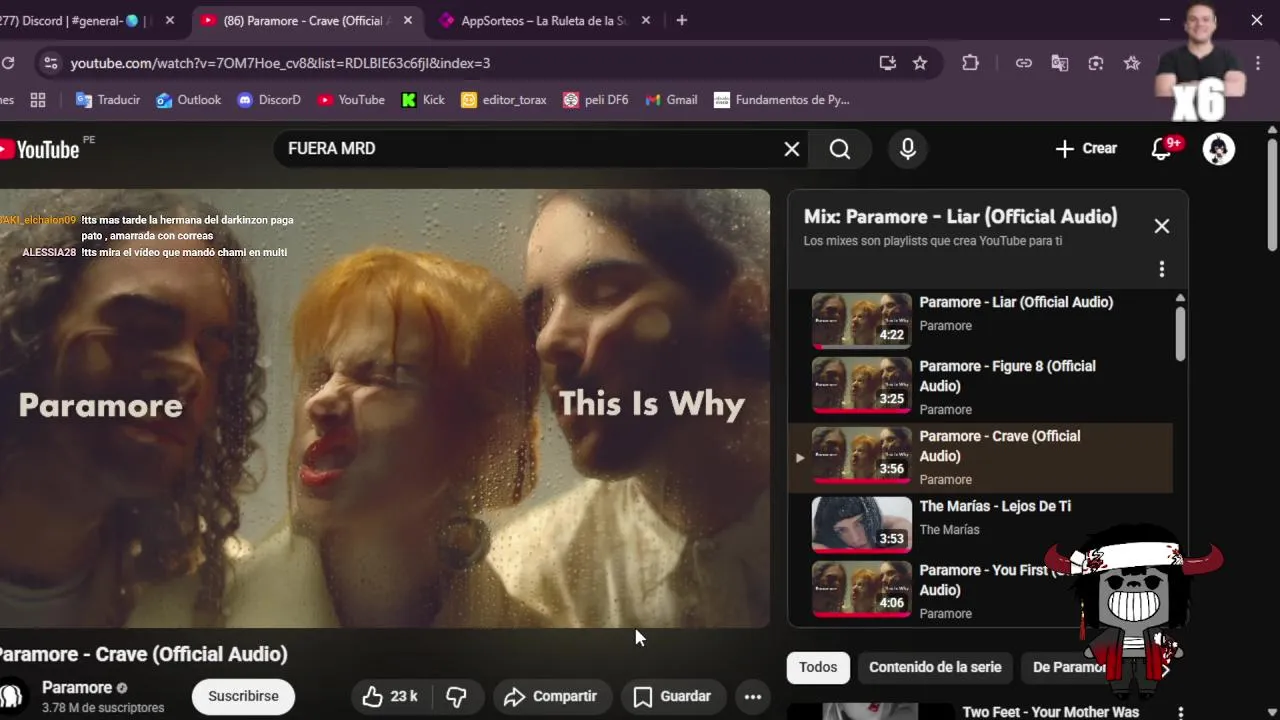This screenshot has width=1280, height=720.
Task: Open the Paramore channel name link
Action: 77,688
